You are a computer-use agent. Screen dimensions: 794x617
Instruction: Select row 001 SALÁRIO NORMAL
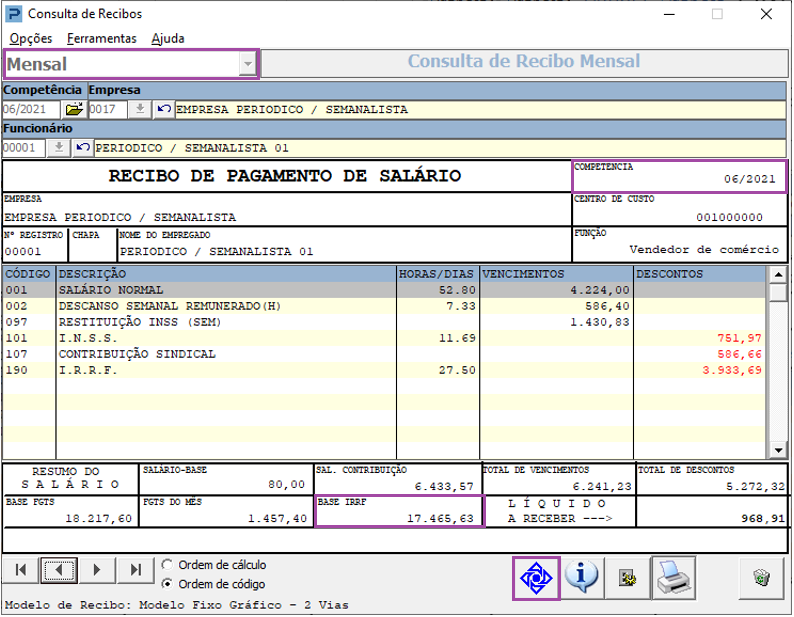pyautogui.click(x=385, y=290)
